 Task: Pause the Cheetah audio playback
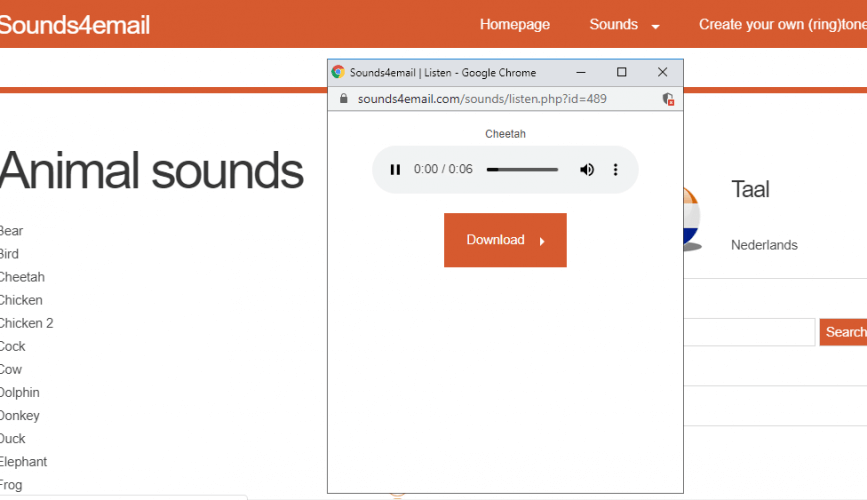pyautogui.click(x=395, y=170)
